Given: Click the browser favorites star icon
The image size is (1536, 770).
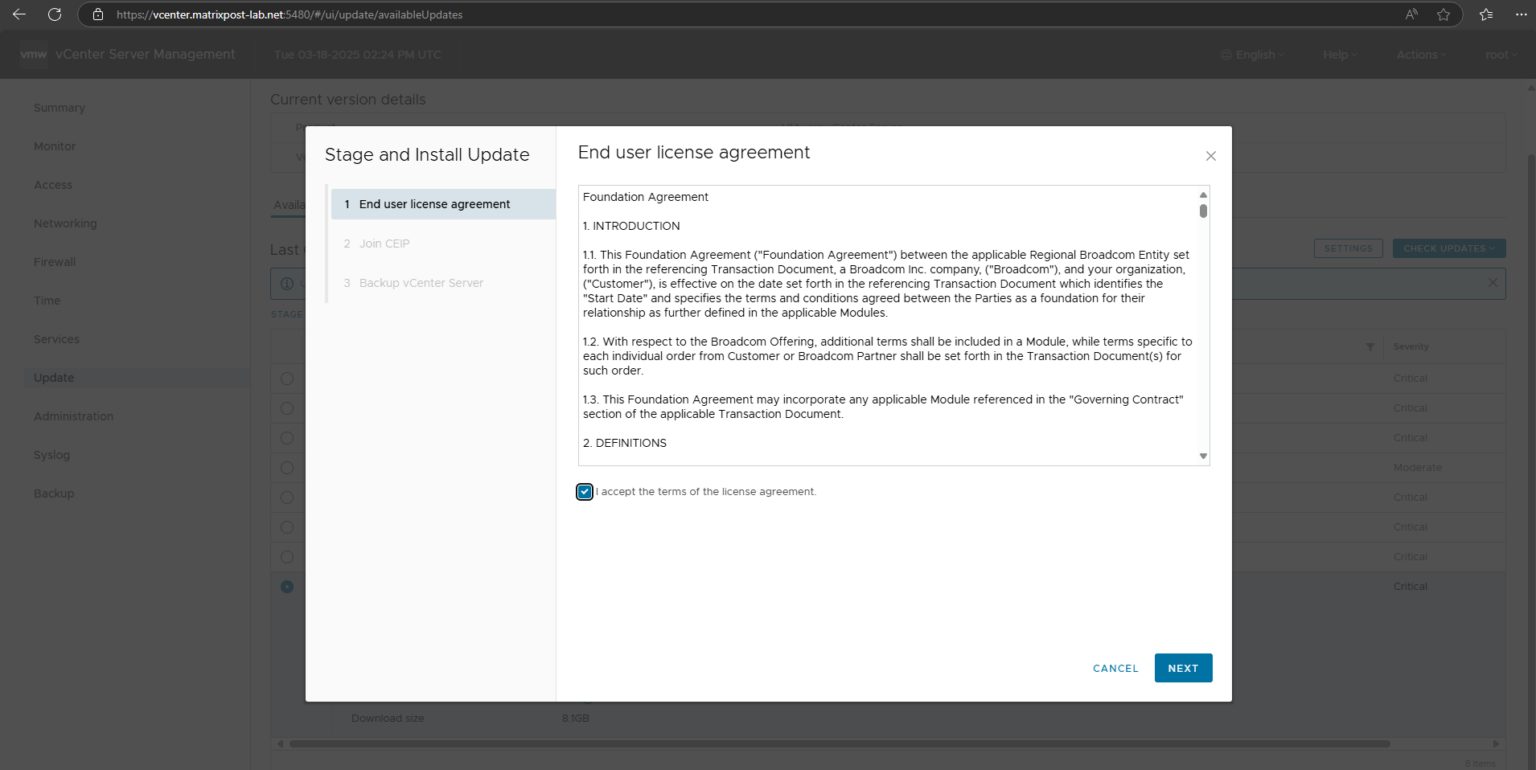Looking at the screenshot, I should [x=1443, y=14].
